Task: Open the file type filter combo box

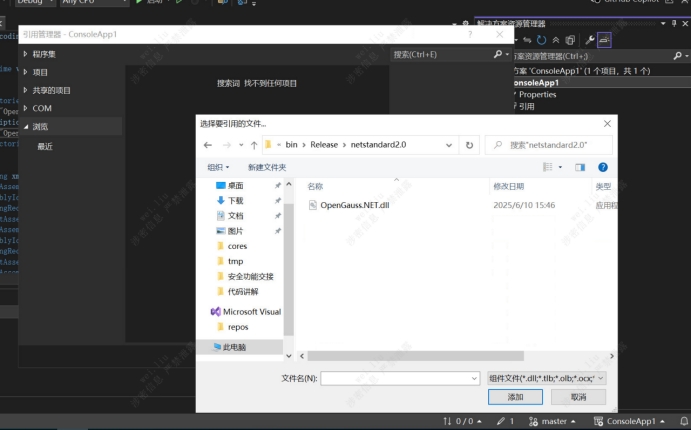Action: (547, 378)
